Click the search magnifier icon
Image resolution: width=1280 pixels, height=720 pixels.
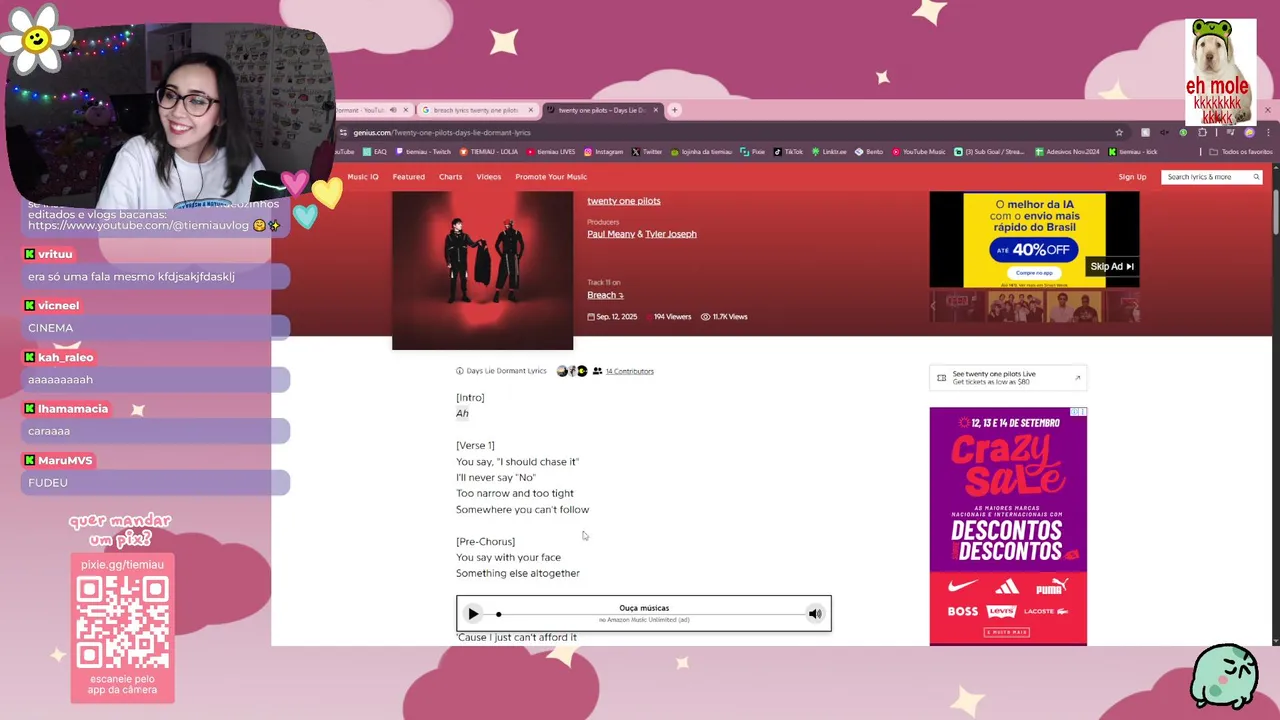click(x=1256, y=177)
